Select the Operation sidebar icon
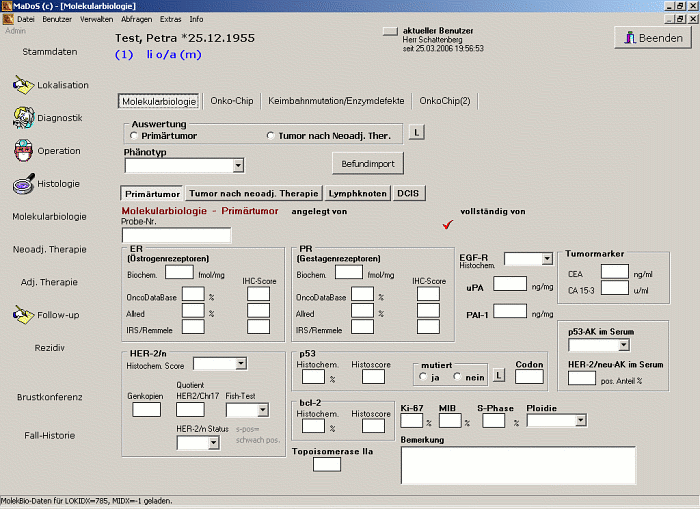 pos(24,151)
